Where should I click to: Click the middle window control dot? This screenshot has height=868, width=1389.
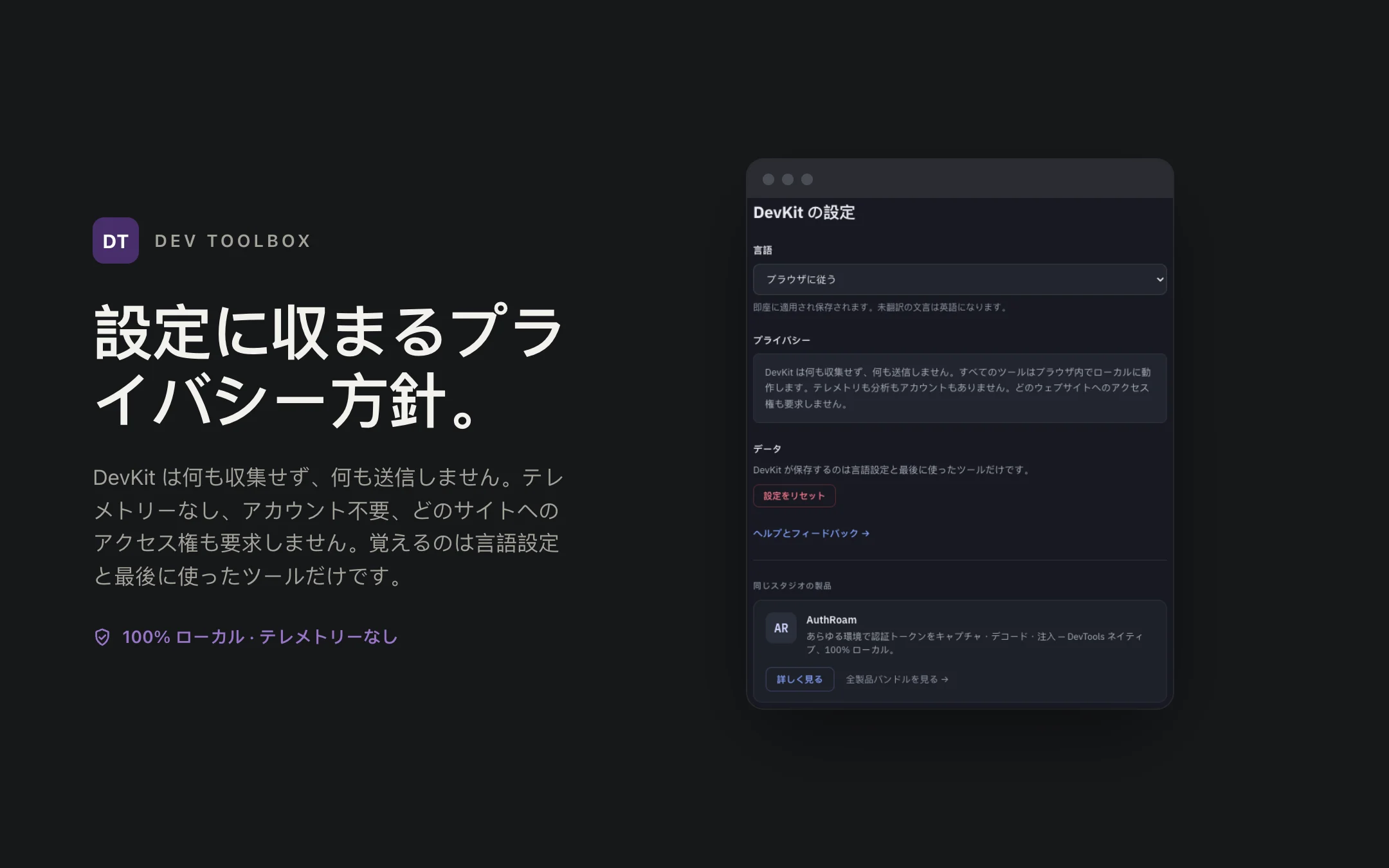787,179
